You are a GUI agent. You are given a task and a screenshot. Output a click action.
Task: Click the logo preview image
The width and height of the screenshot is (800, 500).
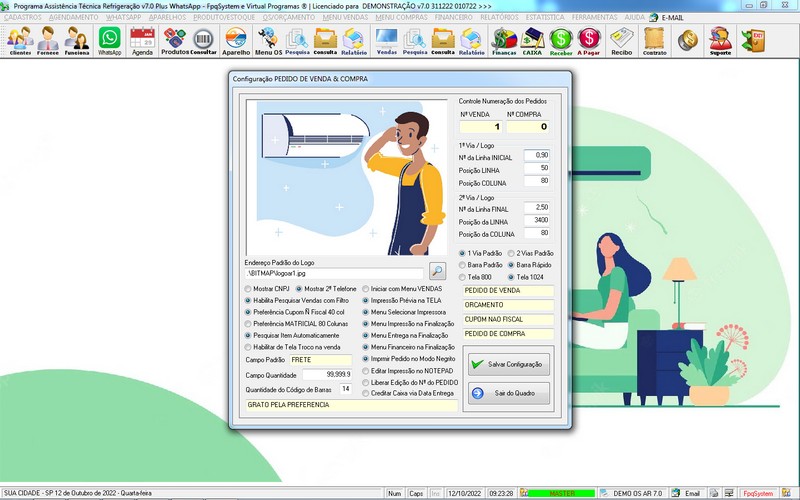click(x=346, y=177)
